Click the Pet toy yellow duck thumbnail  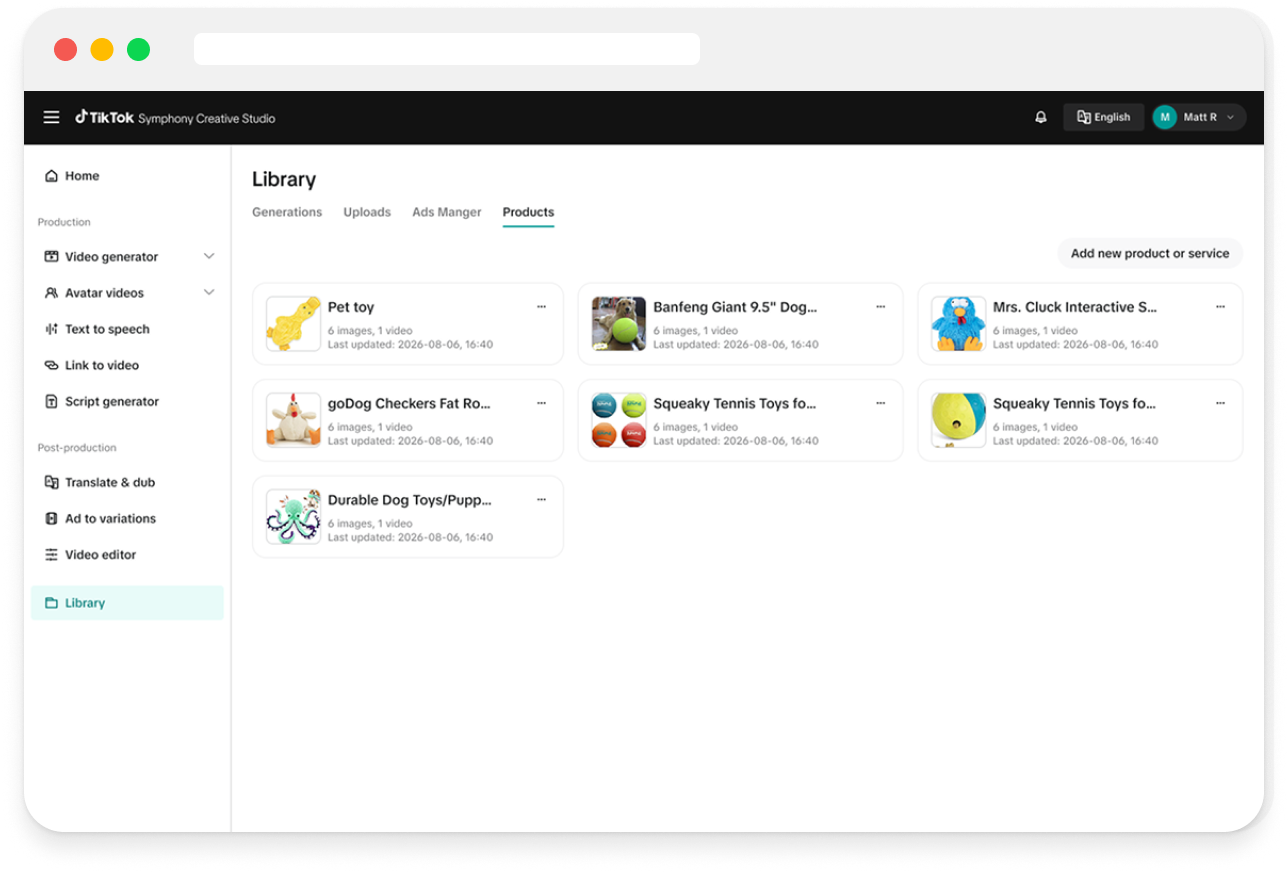pos(293,324)
